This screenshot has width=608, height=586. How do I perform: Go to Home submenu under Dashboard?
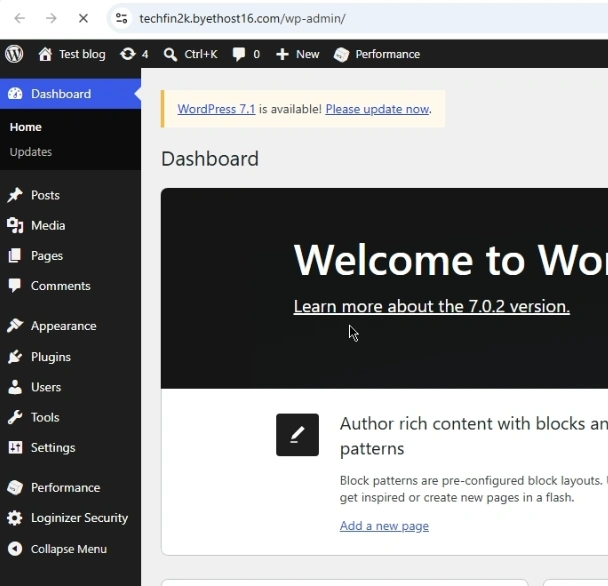(x=26, y=127)
